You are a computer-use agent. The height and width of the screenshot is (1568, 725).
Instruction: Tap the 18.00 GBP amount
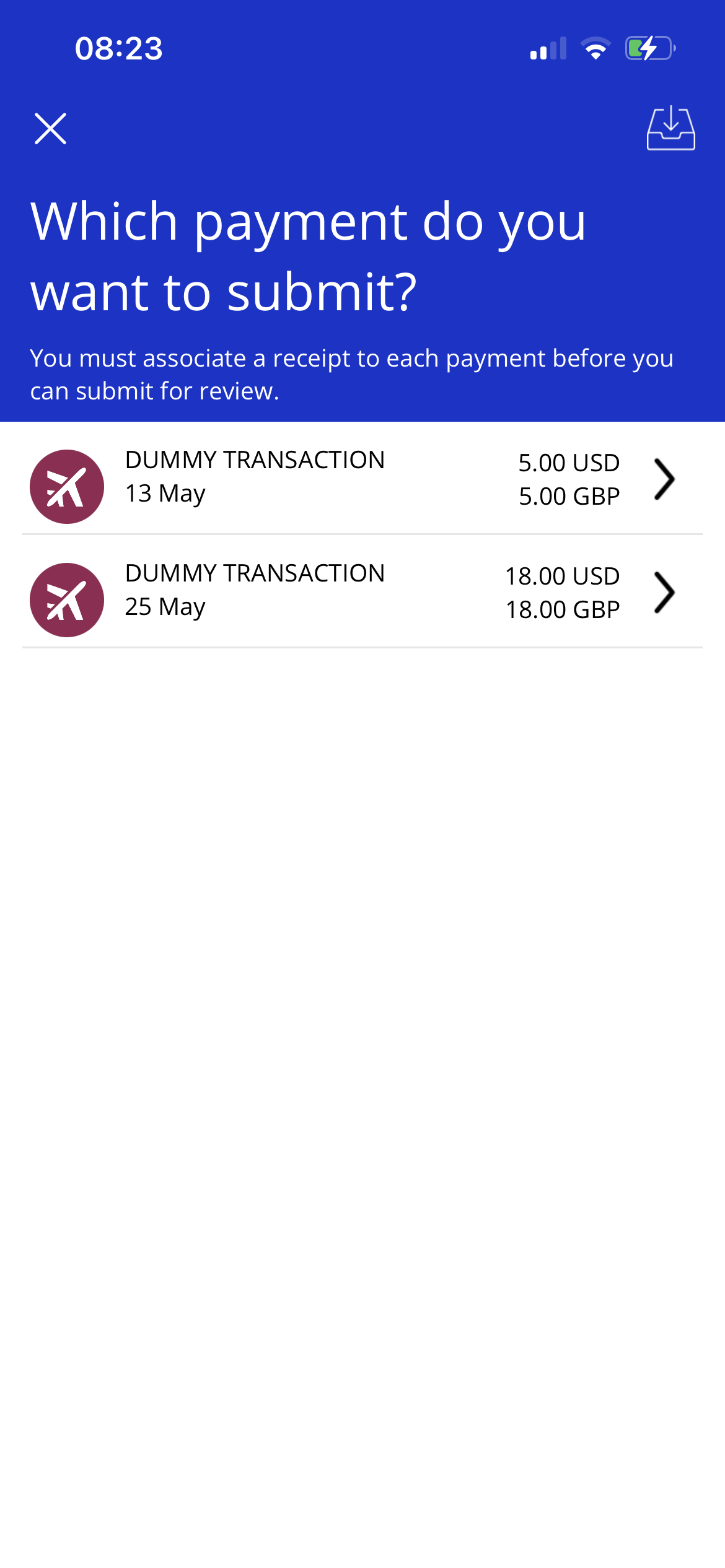[x=563, y=610]
